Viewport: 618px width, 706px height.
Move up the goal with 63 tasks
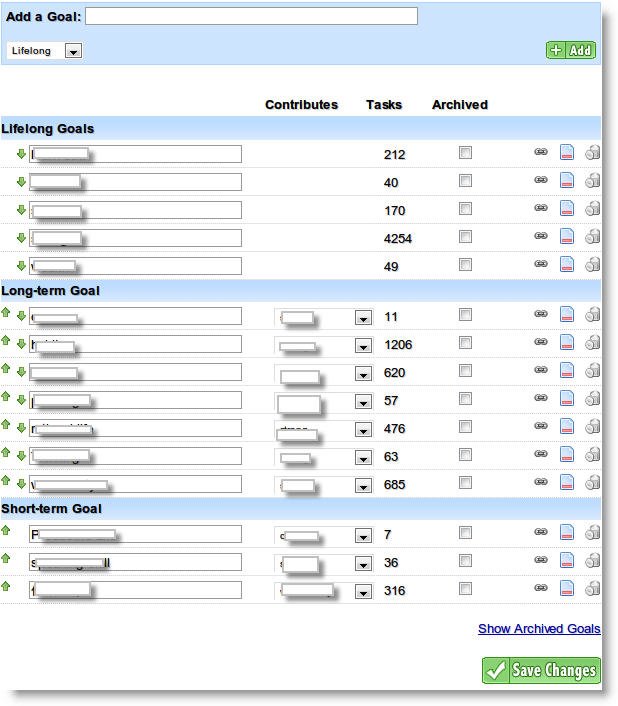(5, 452)
